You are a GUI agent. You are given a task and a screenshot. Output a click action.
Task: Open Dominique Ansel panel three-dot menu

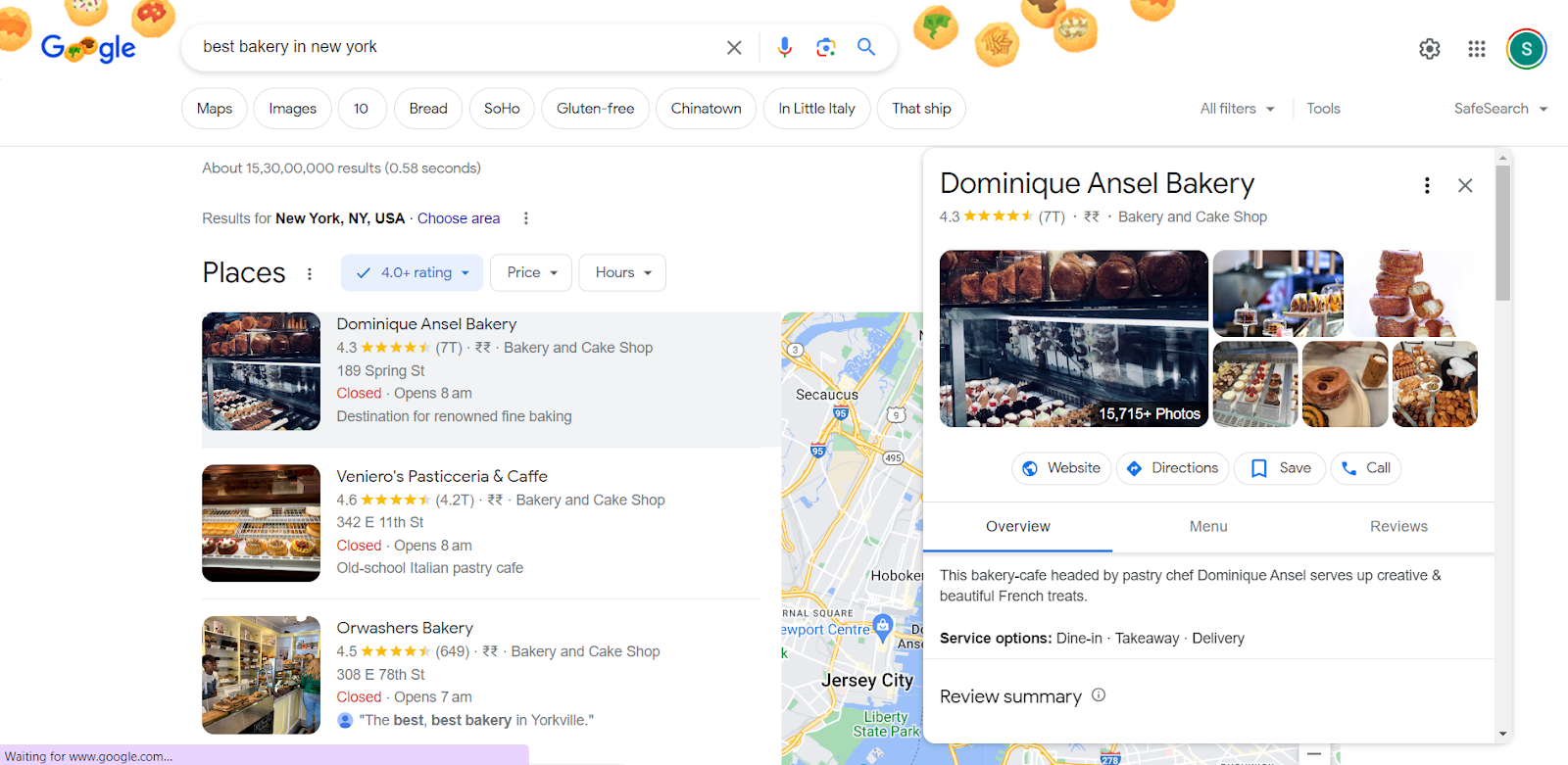point(1427,185)
